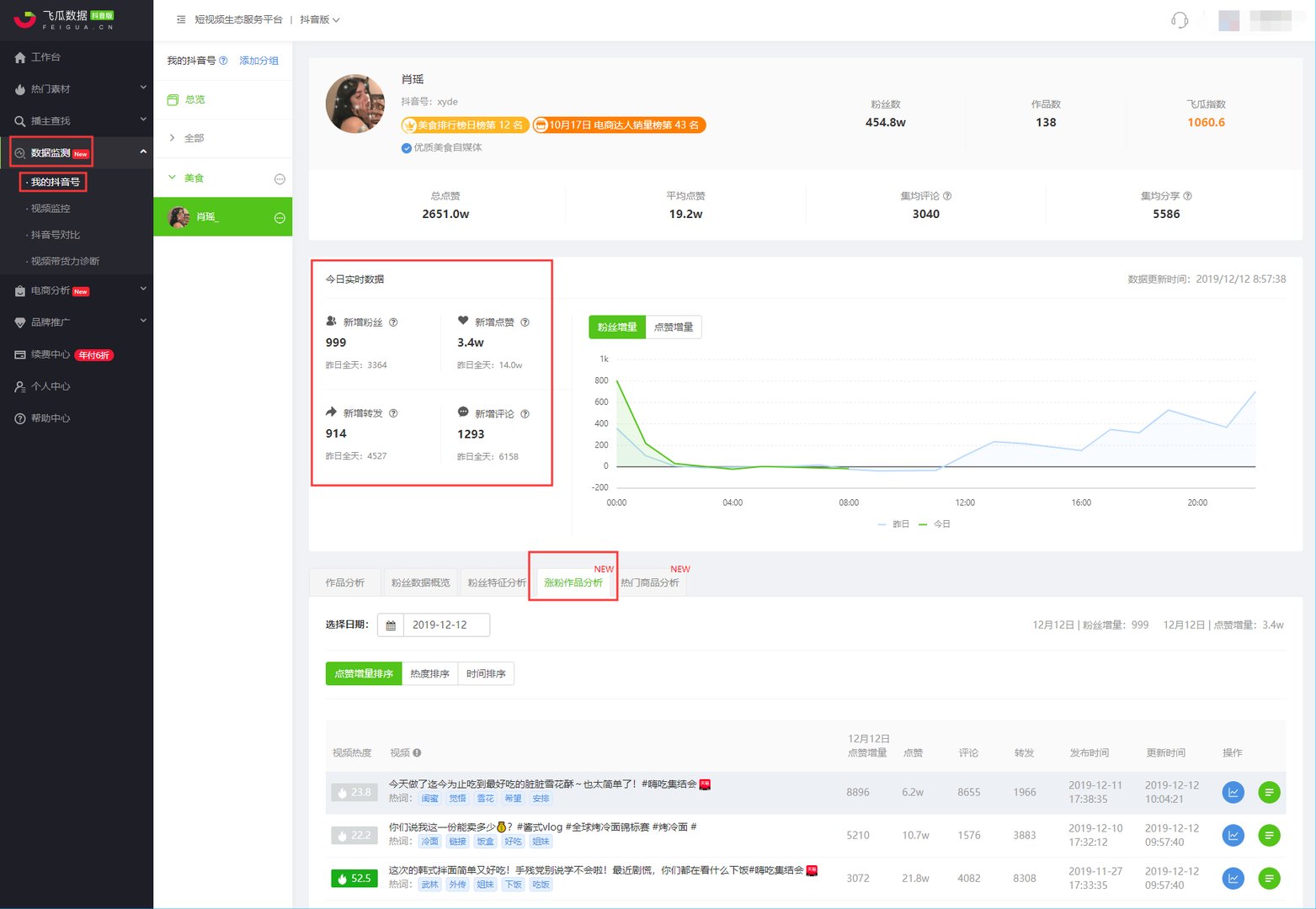
Task: Open trend chart for first video row
Action: click(1233, 792)
